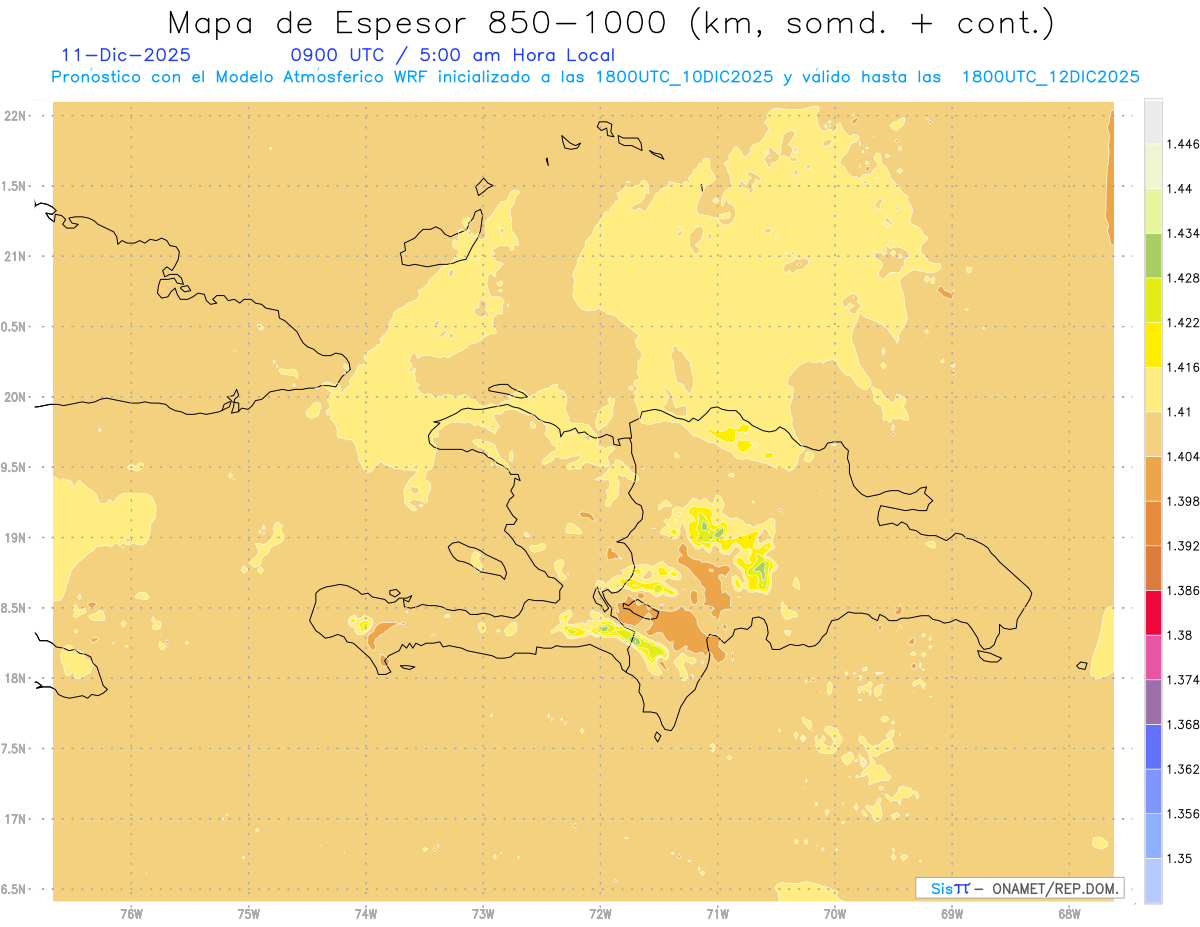The image size is (1200, 927).
Task: Click the "ONAMET/REP.DOM." credit label
Action: 1056,888
